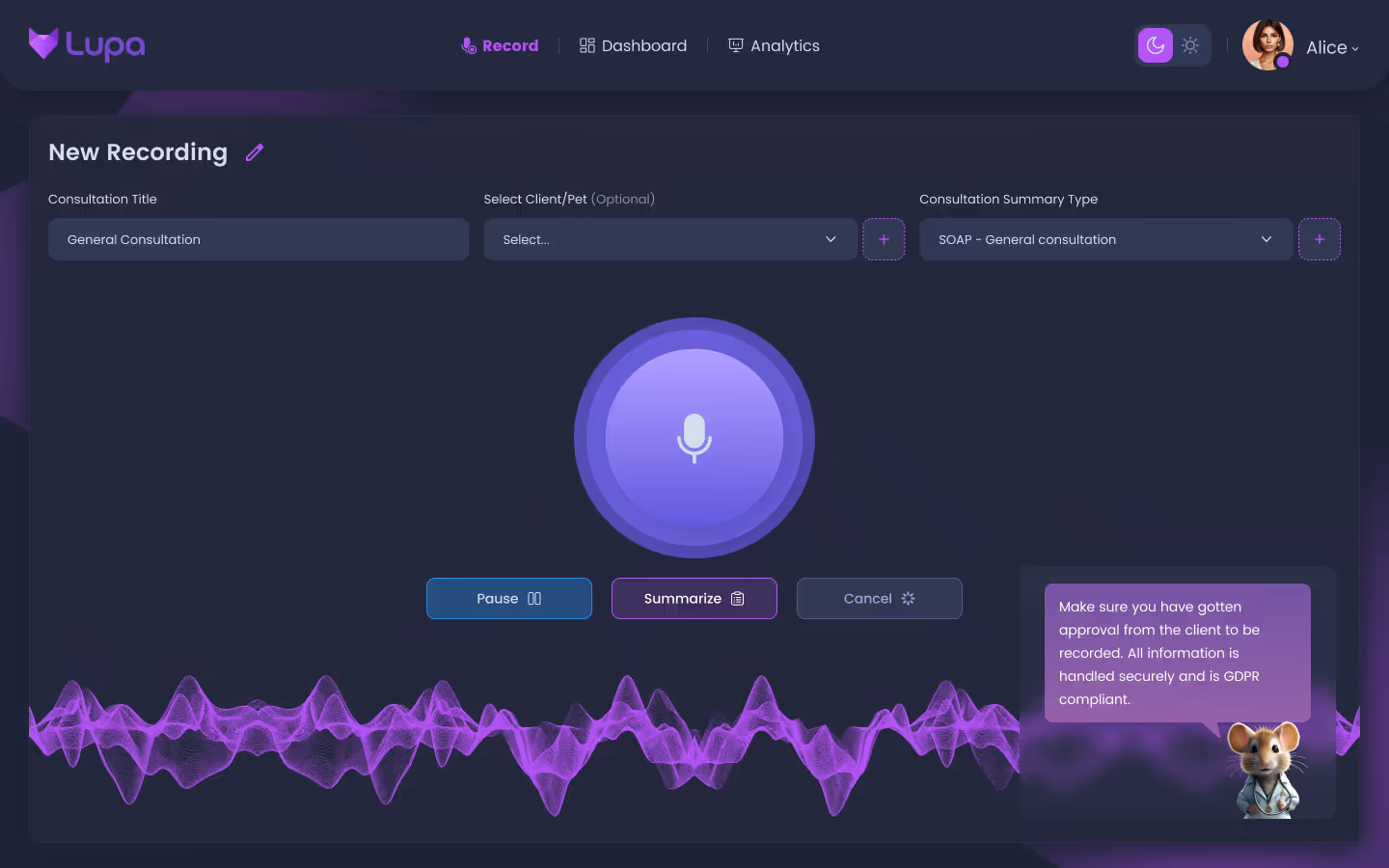Switch to light mode with sun icon
Image resolution: width=1389 pixels, height=868 pixels.
tap(1190, 45)
